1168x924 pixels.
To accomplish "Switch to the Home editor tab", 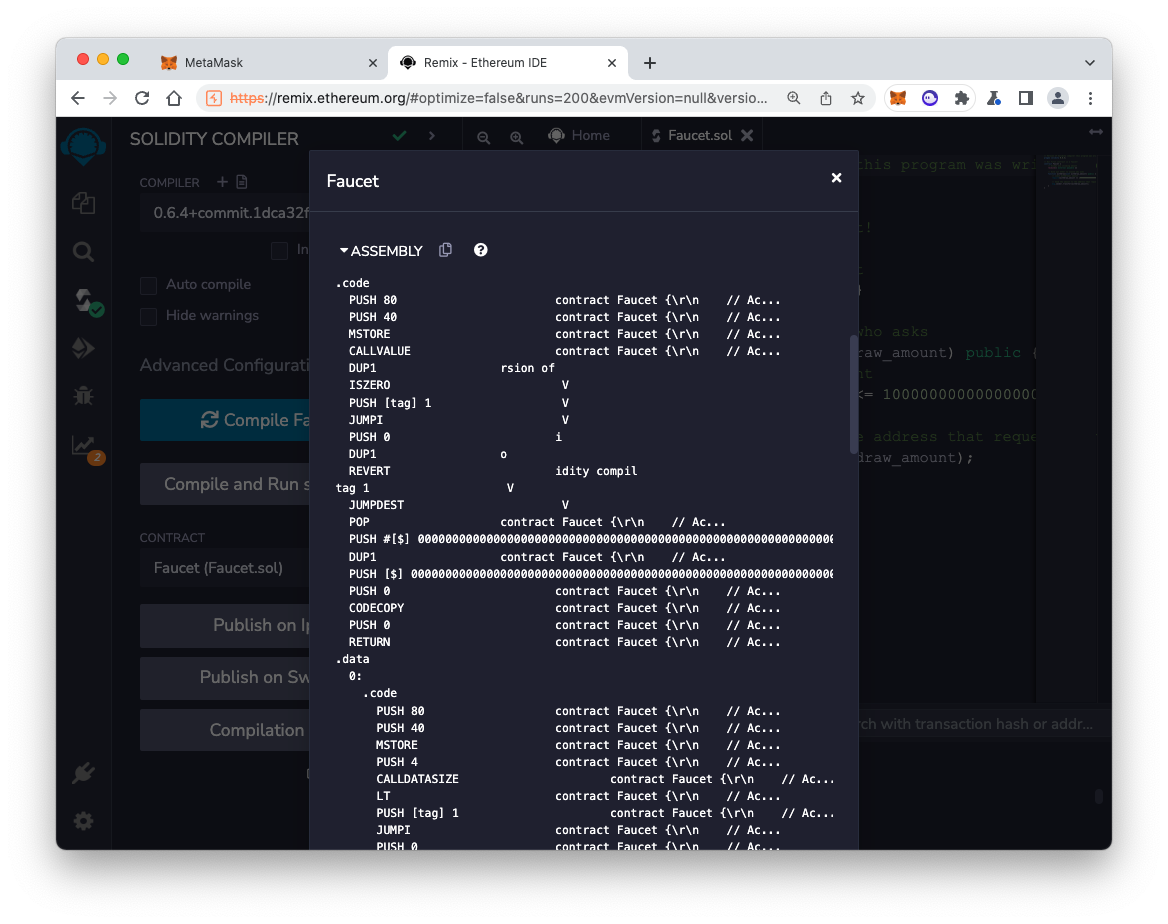I will [x=579, y=136].
